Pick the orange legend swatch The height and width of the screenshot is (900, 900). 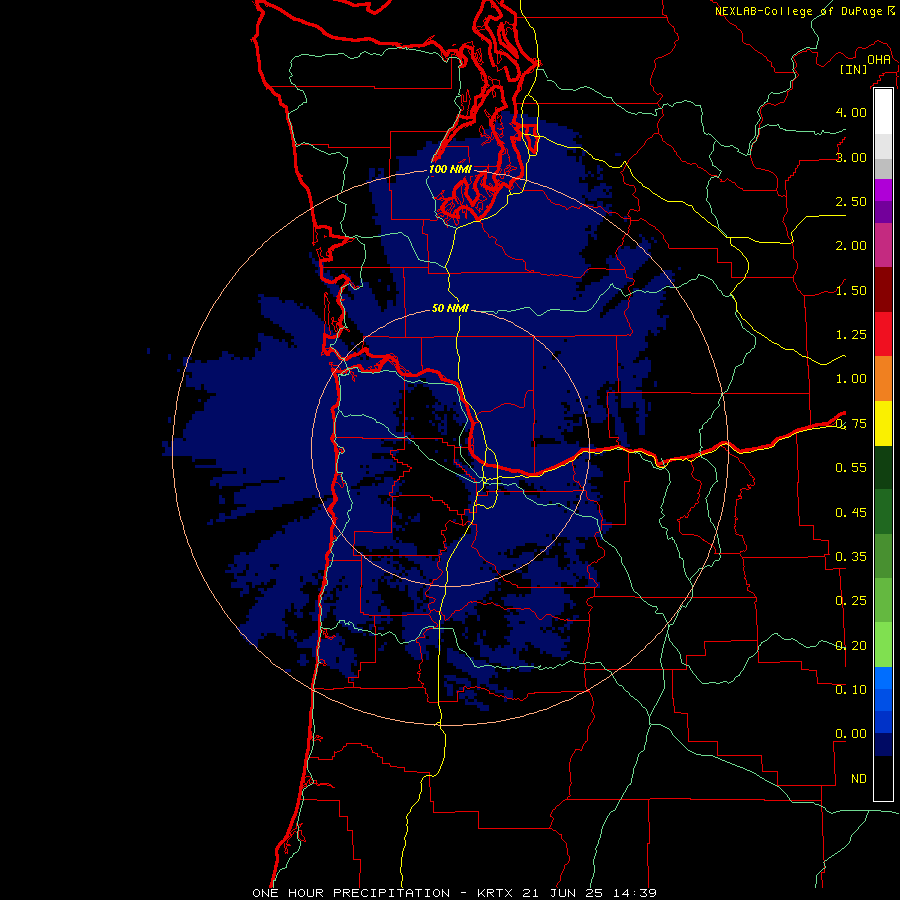click(x=883, y=379)
